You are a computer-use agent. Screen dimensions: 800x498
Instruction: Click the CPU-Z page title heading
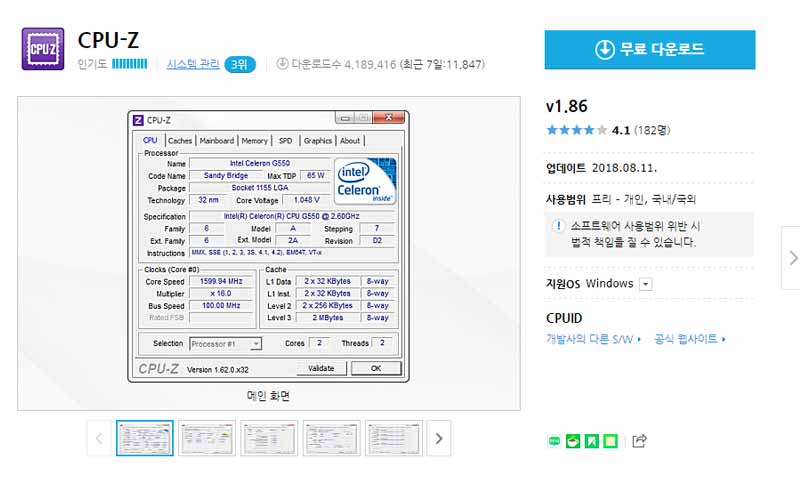click(108, 40)
